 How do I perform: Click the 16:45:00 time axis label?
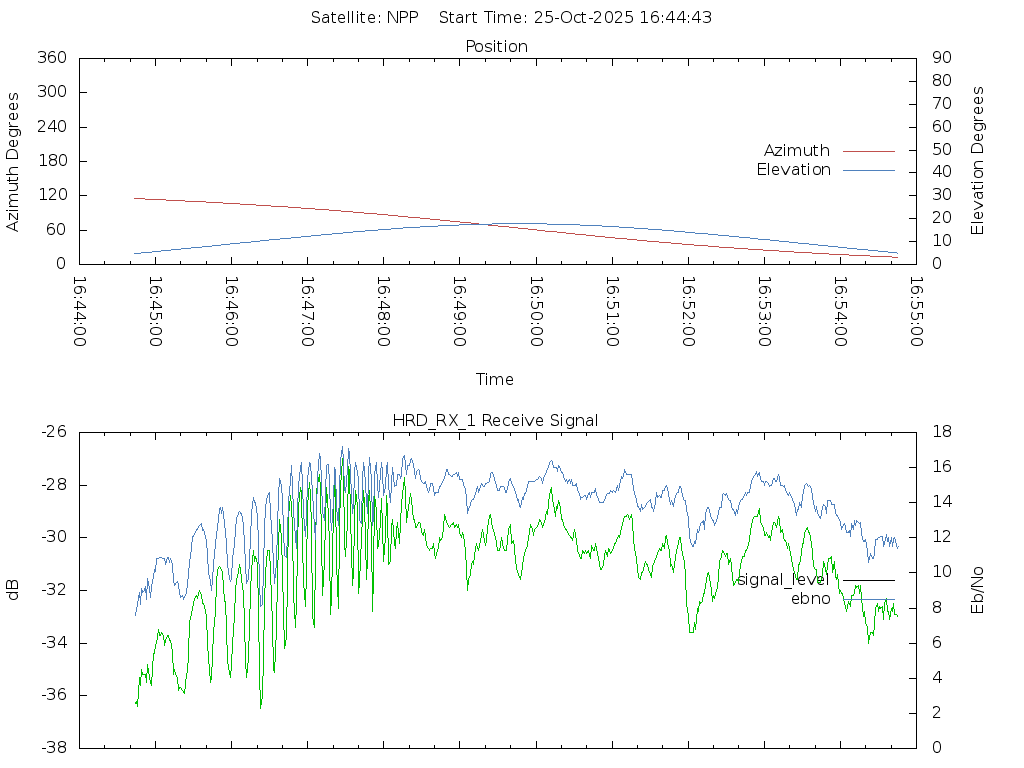155,311
